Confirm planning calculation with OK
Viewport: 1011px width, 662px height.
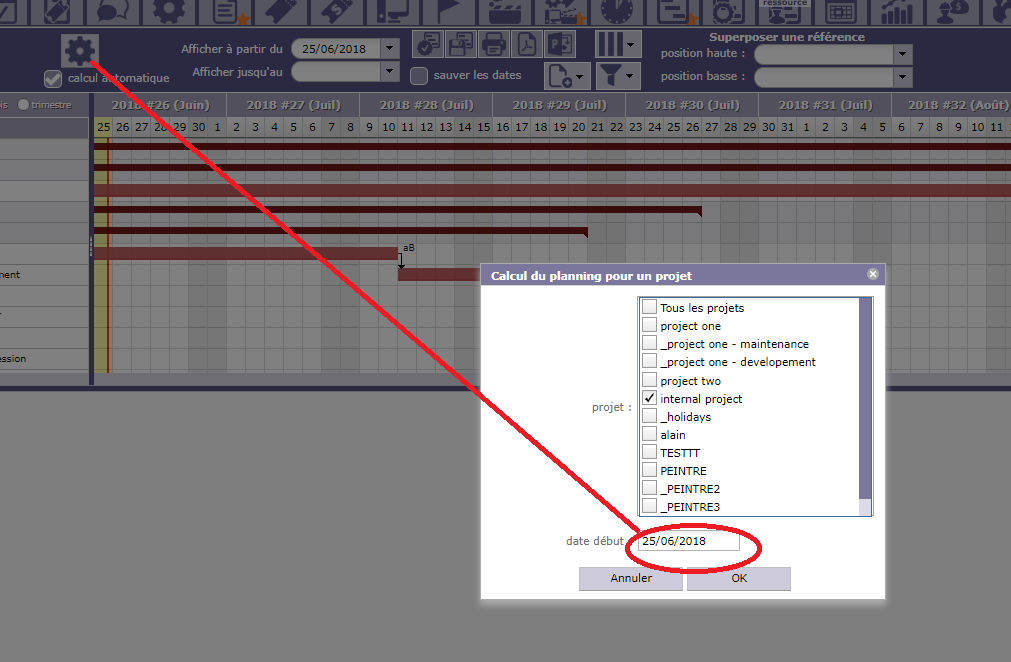pos(739,578)
